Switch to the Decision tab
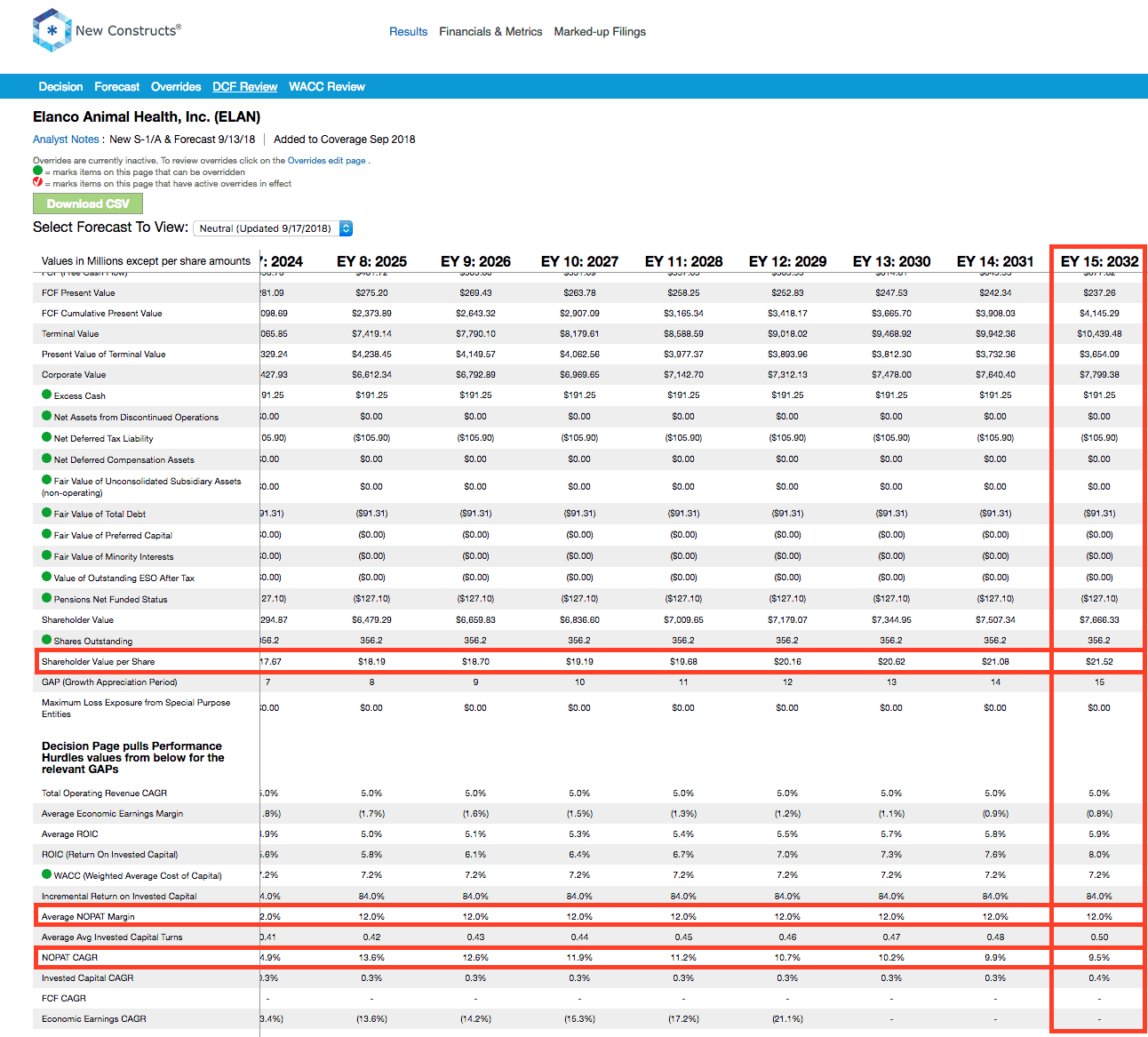Screen dimensions: 1148x1037 point(60,86)
